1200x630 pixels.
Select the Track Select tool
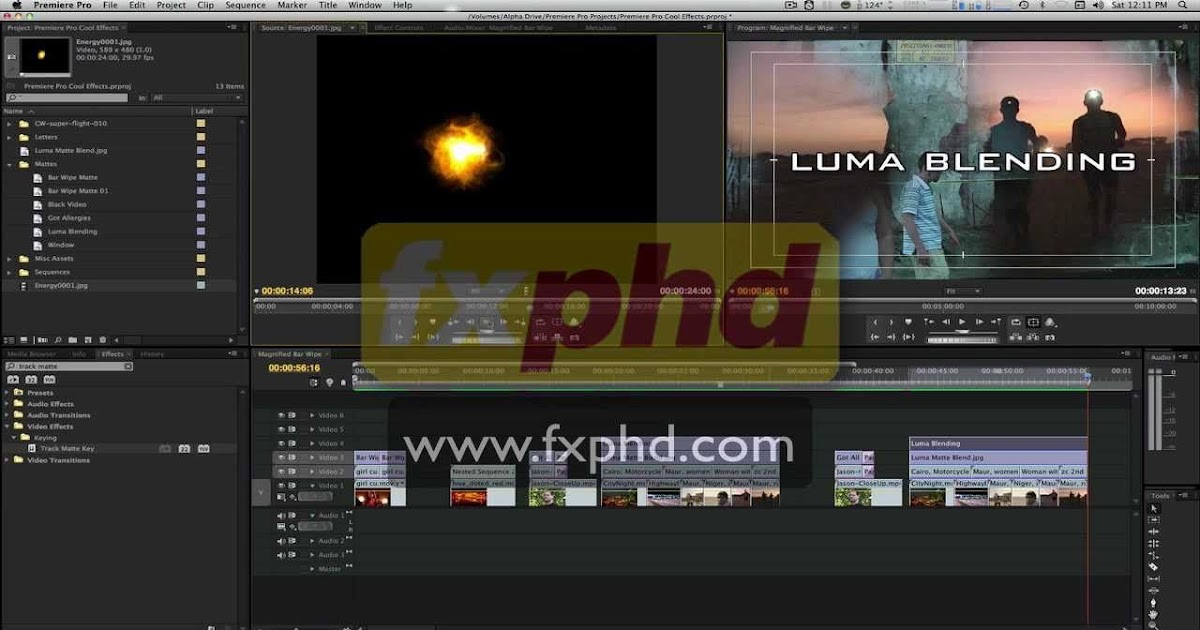pos(1154,521)
